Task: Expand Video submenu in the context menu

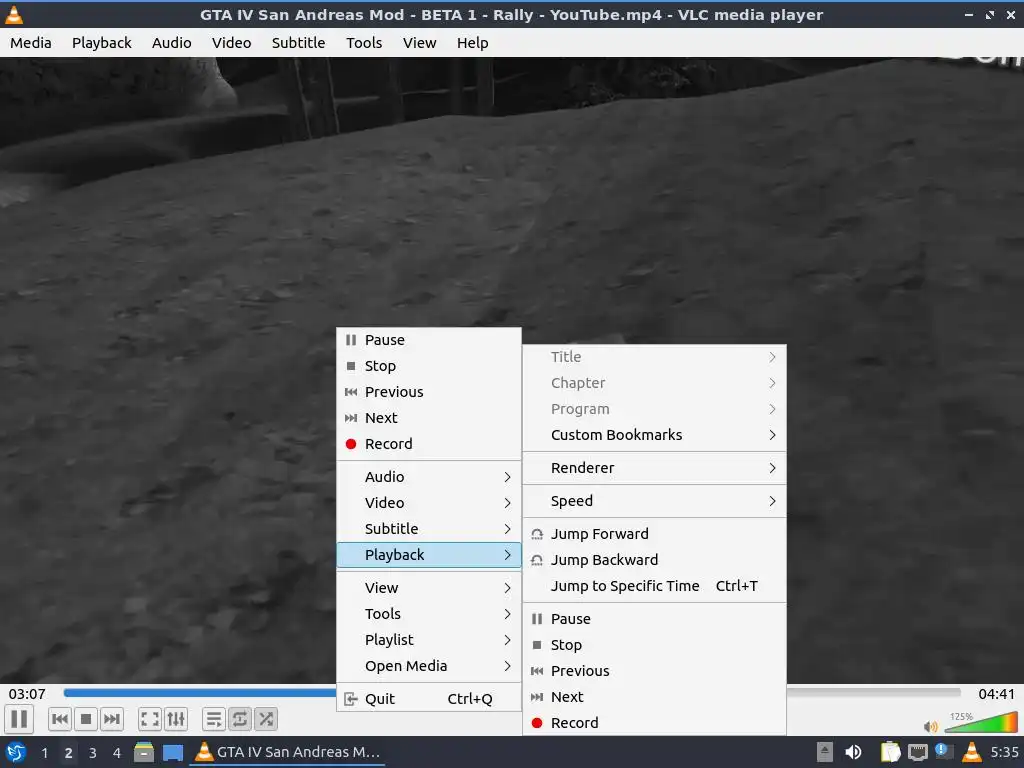Action: [x=428, y=503]
